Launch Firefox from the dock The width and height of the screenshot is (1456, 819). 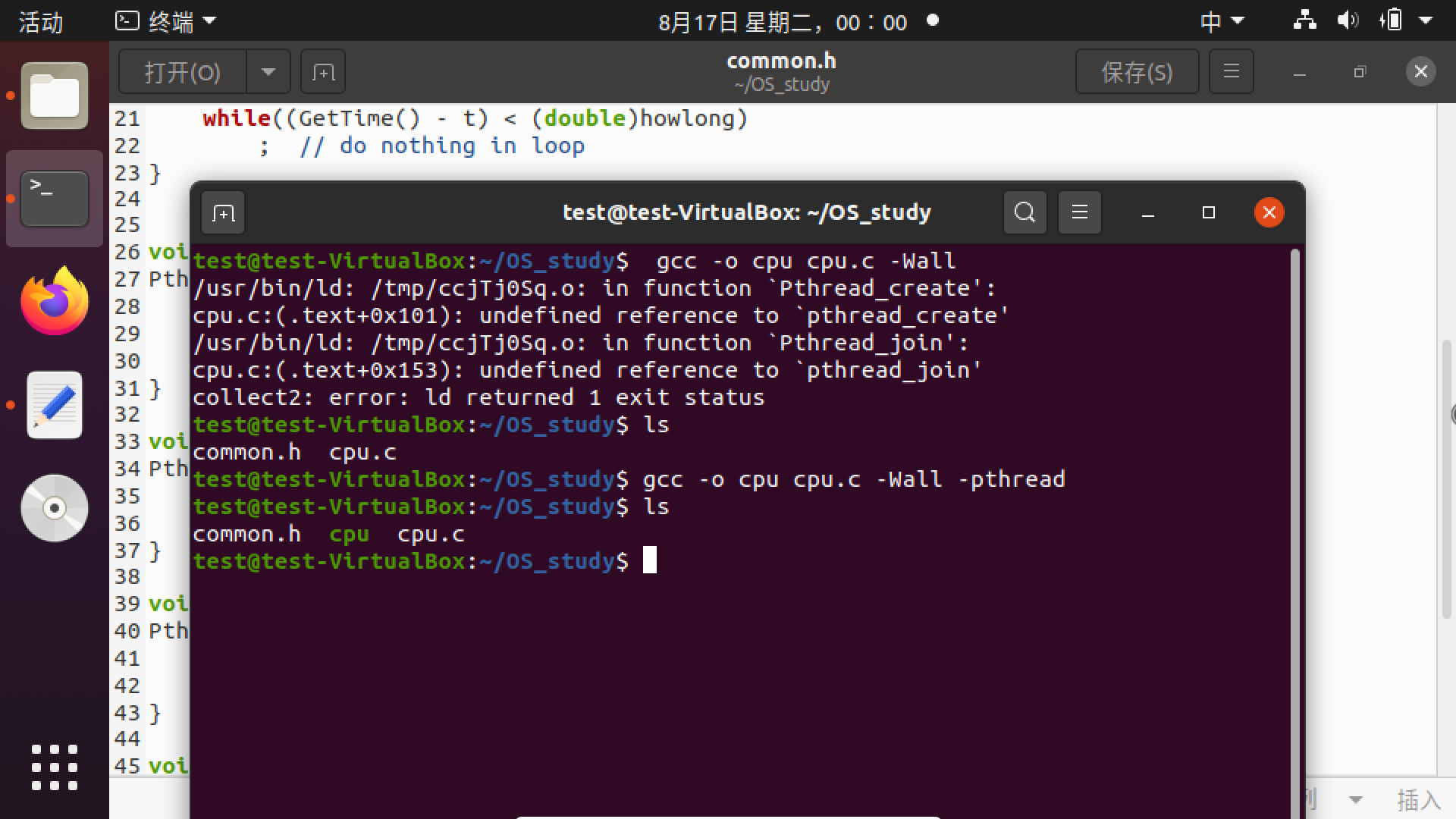pyautogui.click(x=54, y=301)
